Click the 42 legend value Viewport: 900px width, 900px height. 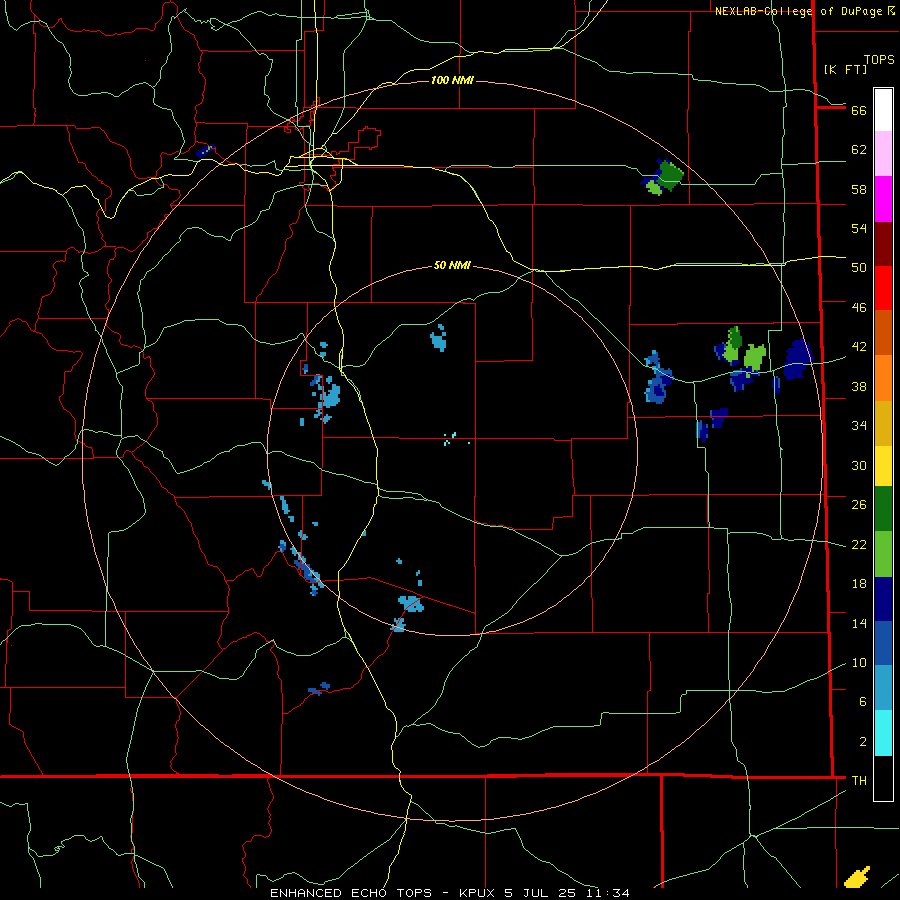pyautogui.click(x=859, y=347)
